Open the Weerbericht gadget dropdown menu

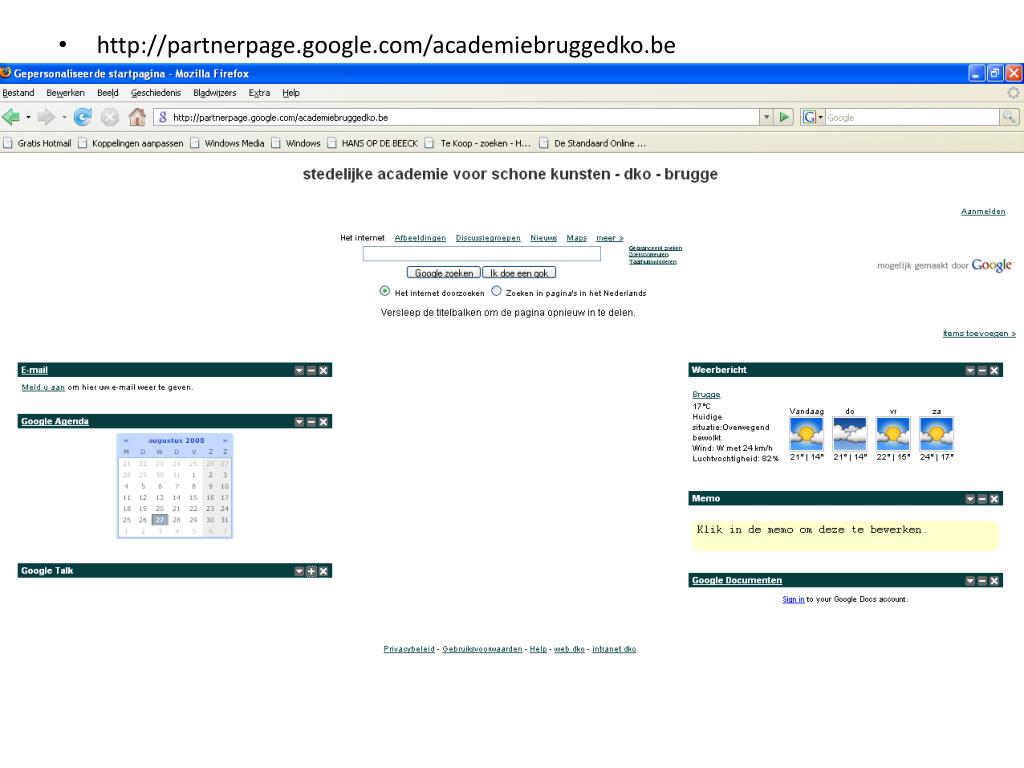970,370
